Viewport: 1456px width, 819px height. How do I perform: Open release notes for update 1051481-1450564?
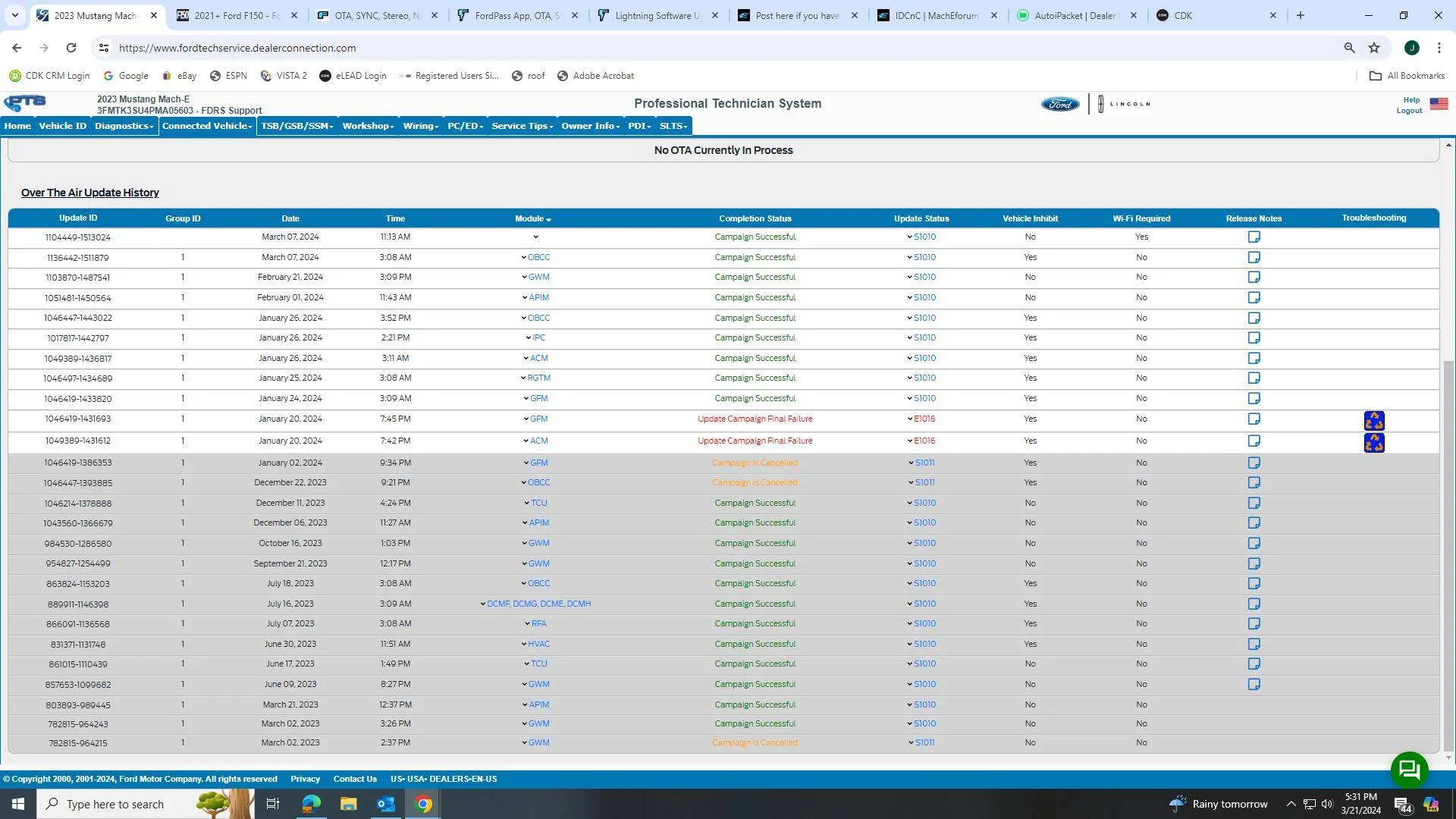click(1254, 298)
